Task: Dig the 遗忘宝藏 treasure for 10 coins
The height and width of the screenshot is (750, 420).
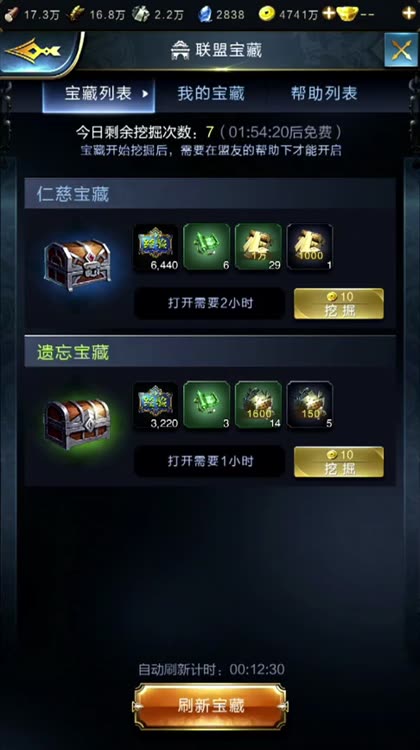Action: [x=339, y=462]
